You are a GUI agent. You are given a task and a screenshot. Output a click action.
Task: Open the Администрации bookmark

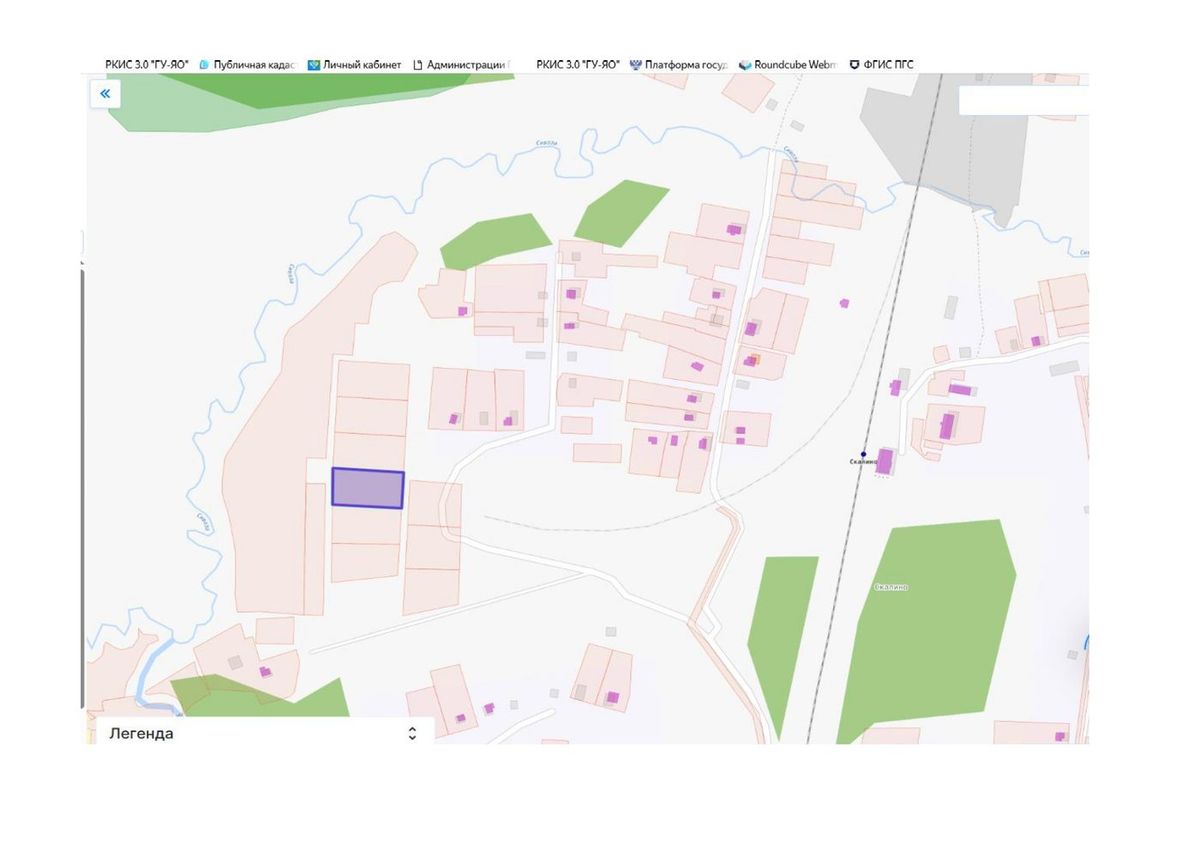[x=460, y=65]
